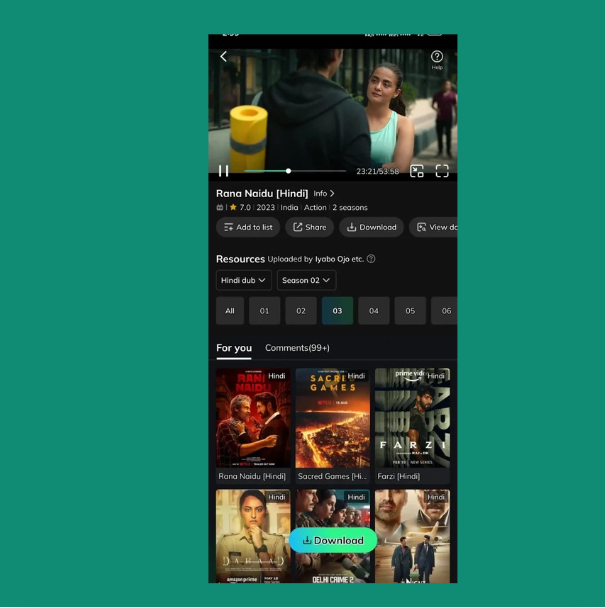The image size is (605, 608).
Task: Enter fullscreen video mode
Action: point(442,171)
